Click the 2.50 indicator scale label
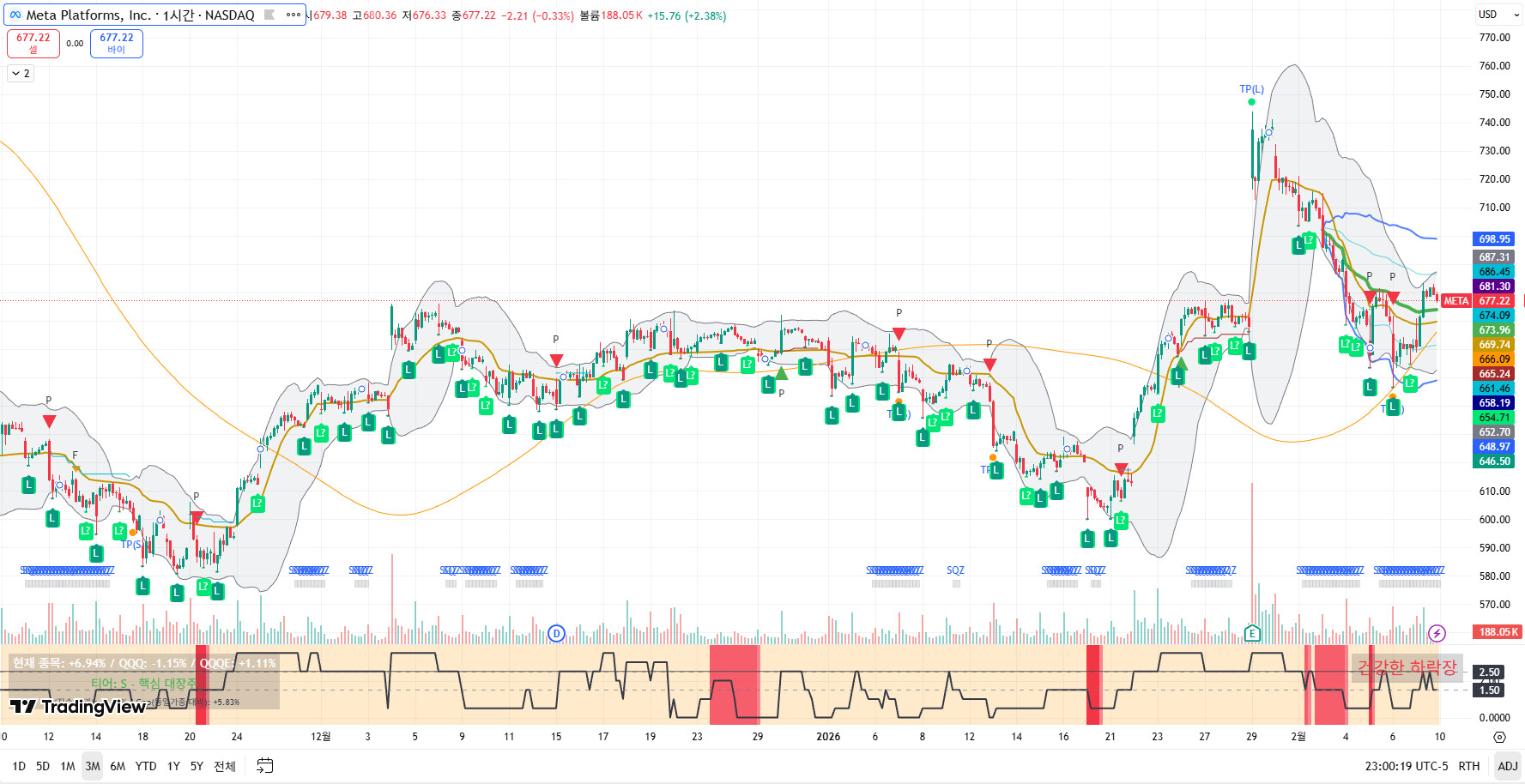This screenshot has height=784, width=1525. [1490, 672]
